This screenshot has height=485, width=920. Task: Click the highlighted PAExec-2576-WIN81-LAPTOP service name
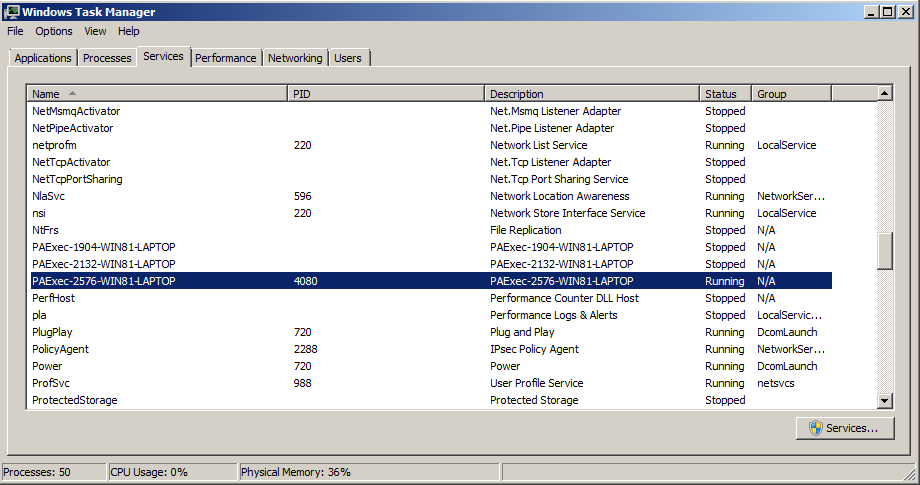coord(104,281)
